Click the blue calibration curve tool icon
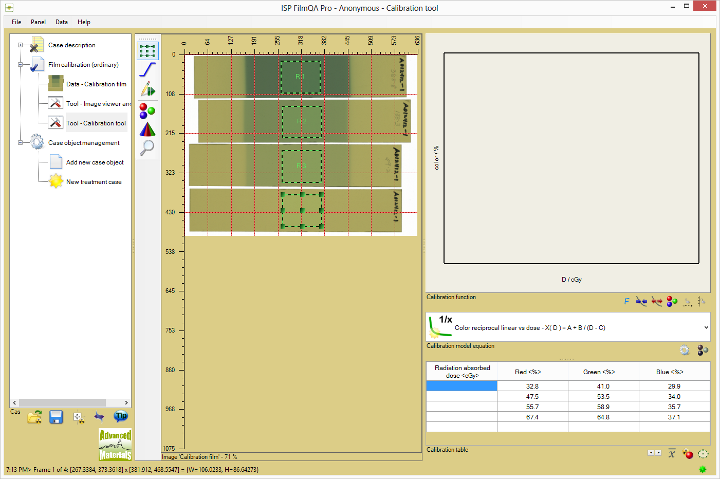720x490 pixels. [147, 70]
